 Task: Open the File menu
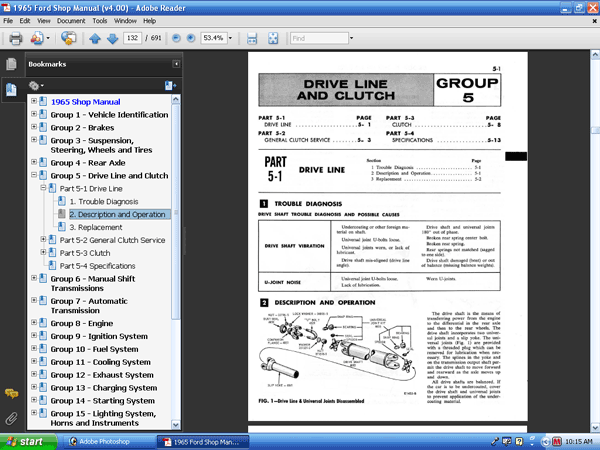[8, 21]
